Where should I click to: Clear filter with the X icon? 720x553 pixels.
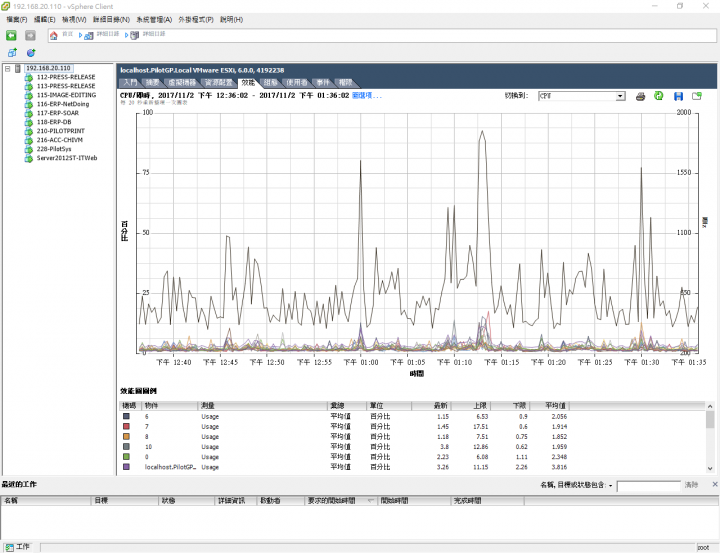tap(715, 484)
